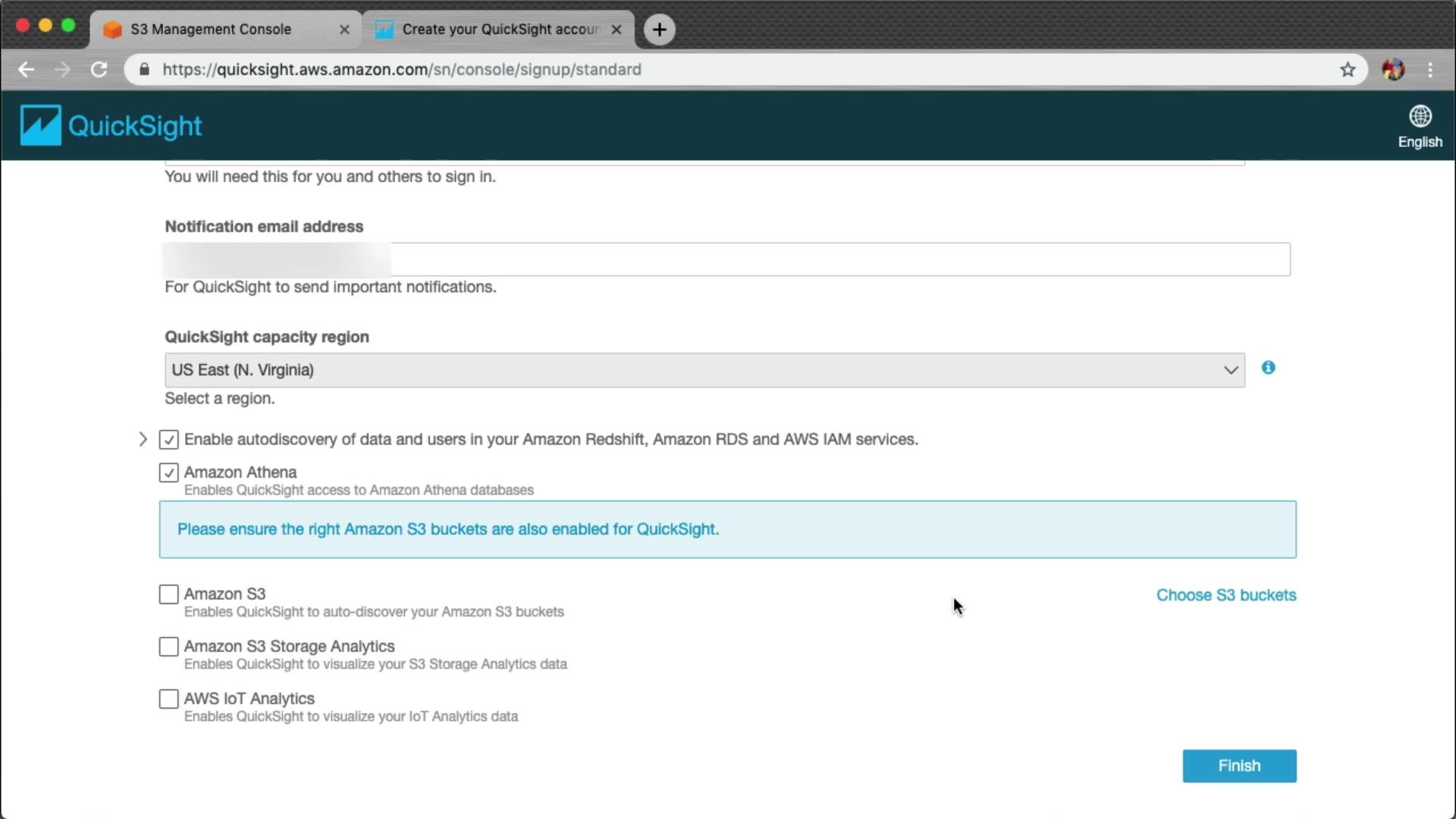Open the Chrome profile avatar
Image resolution: width=1456 pixels, height=819 pixels.
tap(1393, 70)
